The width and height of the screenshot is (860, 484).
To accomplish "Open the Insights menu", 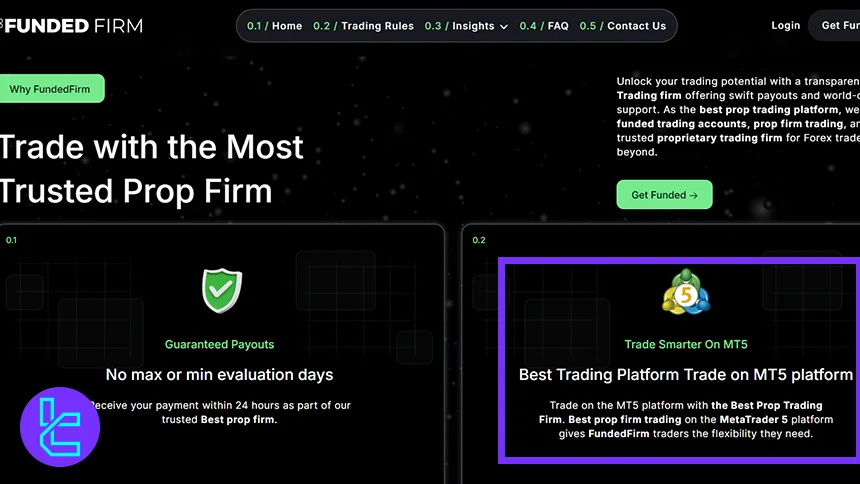I will point(466,26).
